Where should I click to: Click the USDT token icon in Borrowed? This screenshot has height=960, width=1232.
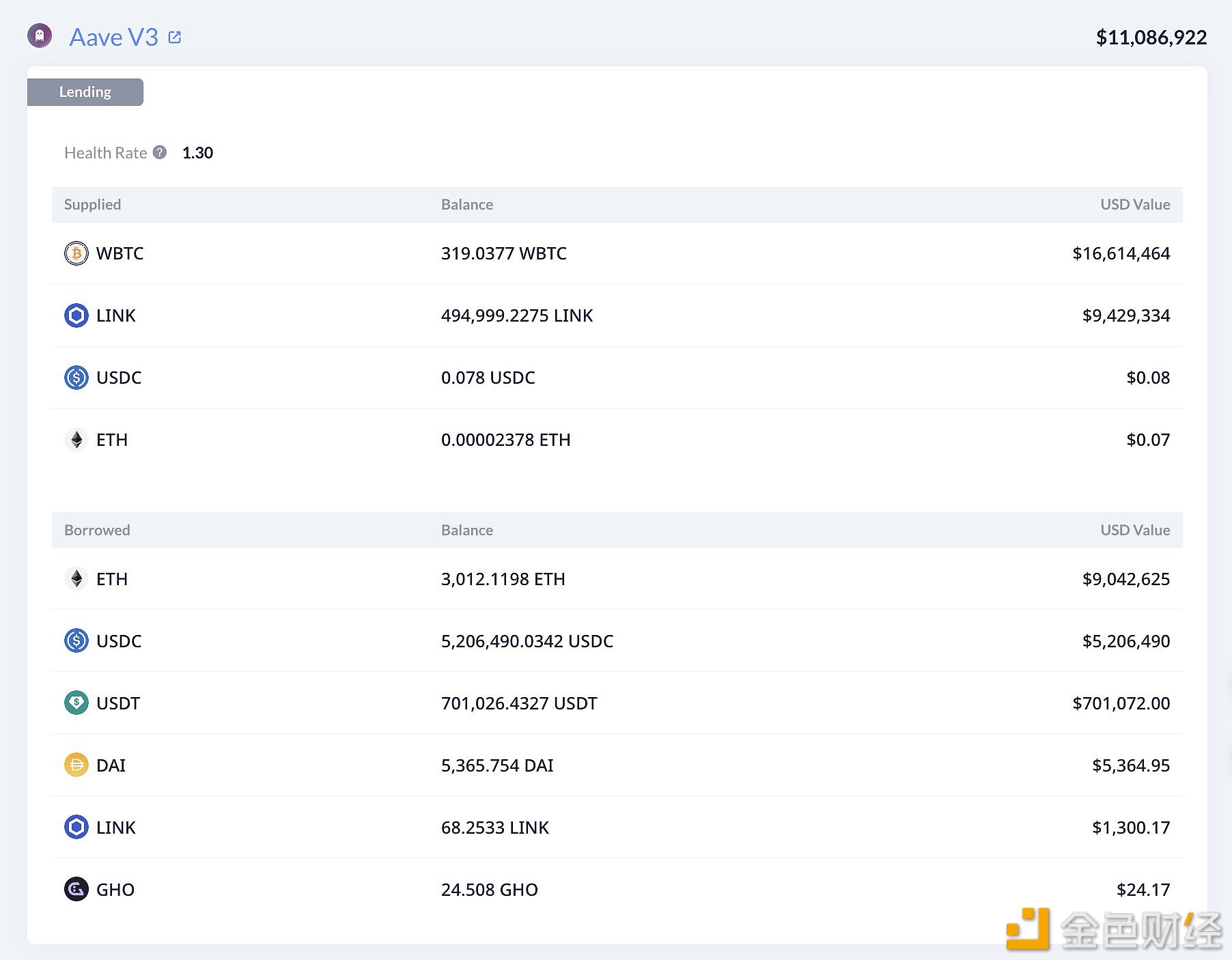tap(76, 703)
